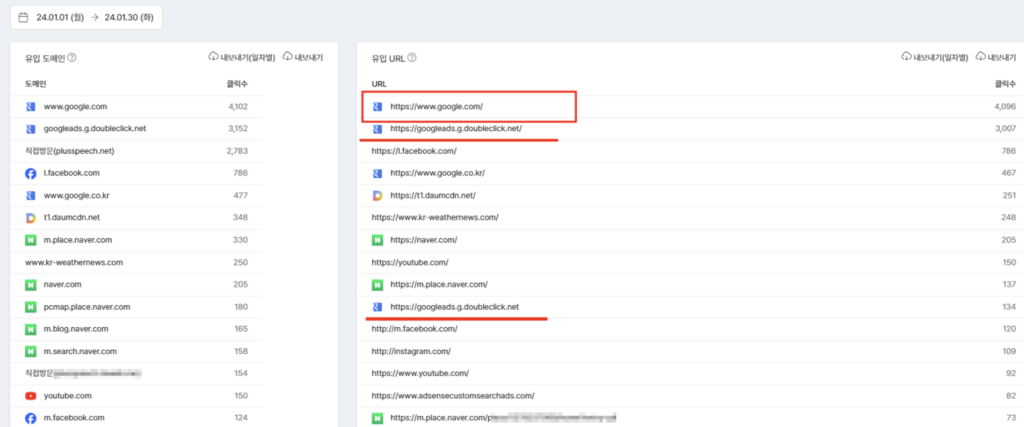Click the help icon beside 유입 도메인
Image resolution: width=1024 pixels, height=427 pixels.
(72, 57)
